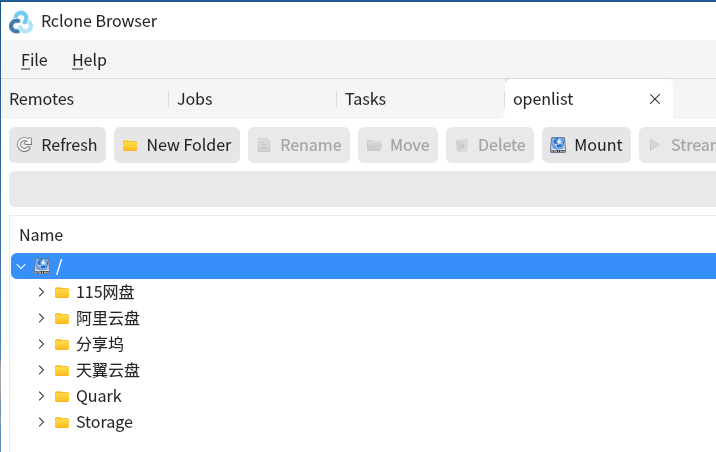Click the Delete toolbar button
The width and height of the screenshot is (716, 452).
490,145
